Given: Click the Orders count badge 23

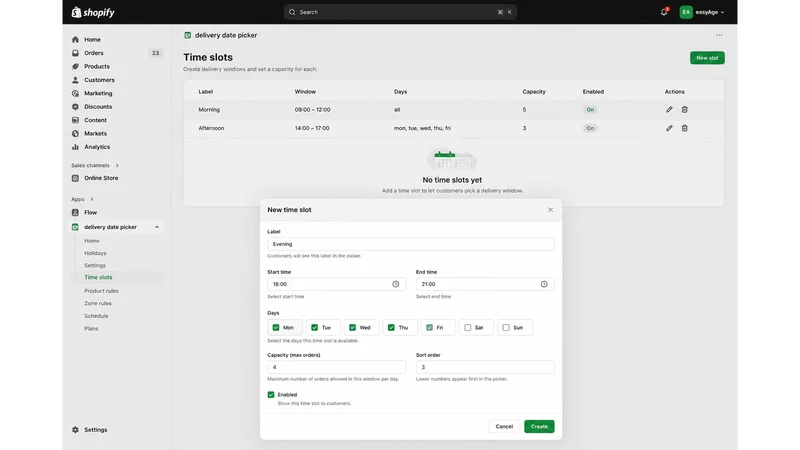Looking at the screenshot, I should (155, 53).
